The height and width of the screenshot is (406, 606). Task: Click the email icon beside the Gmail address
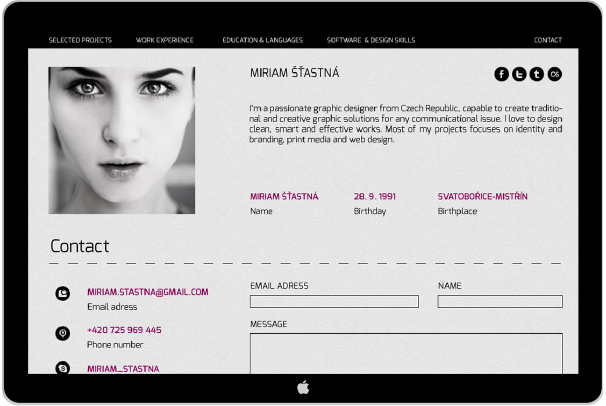(63, 293)
